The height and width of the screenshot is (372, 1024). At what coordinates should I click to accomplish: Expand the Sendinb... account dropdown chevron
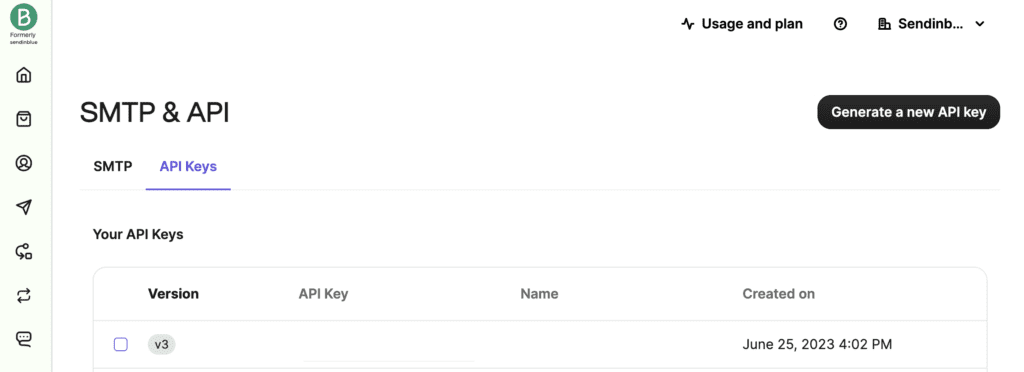point(979,24)
